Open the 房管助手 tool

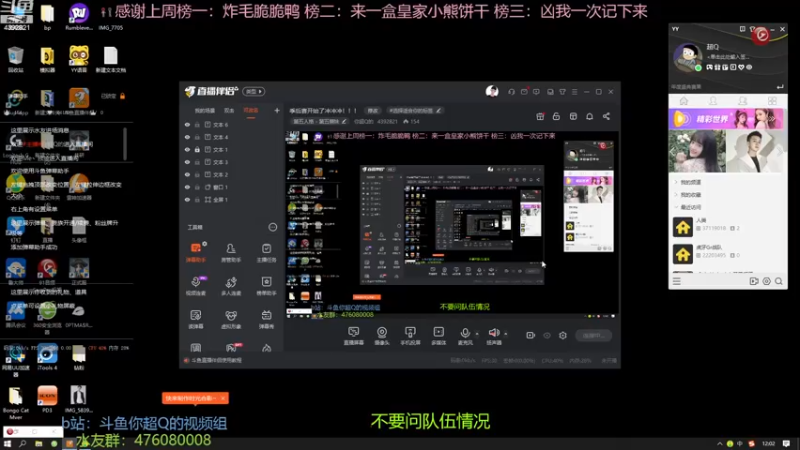[x=231, y=252]
